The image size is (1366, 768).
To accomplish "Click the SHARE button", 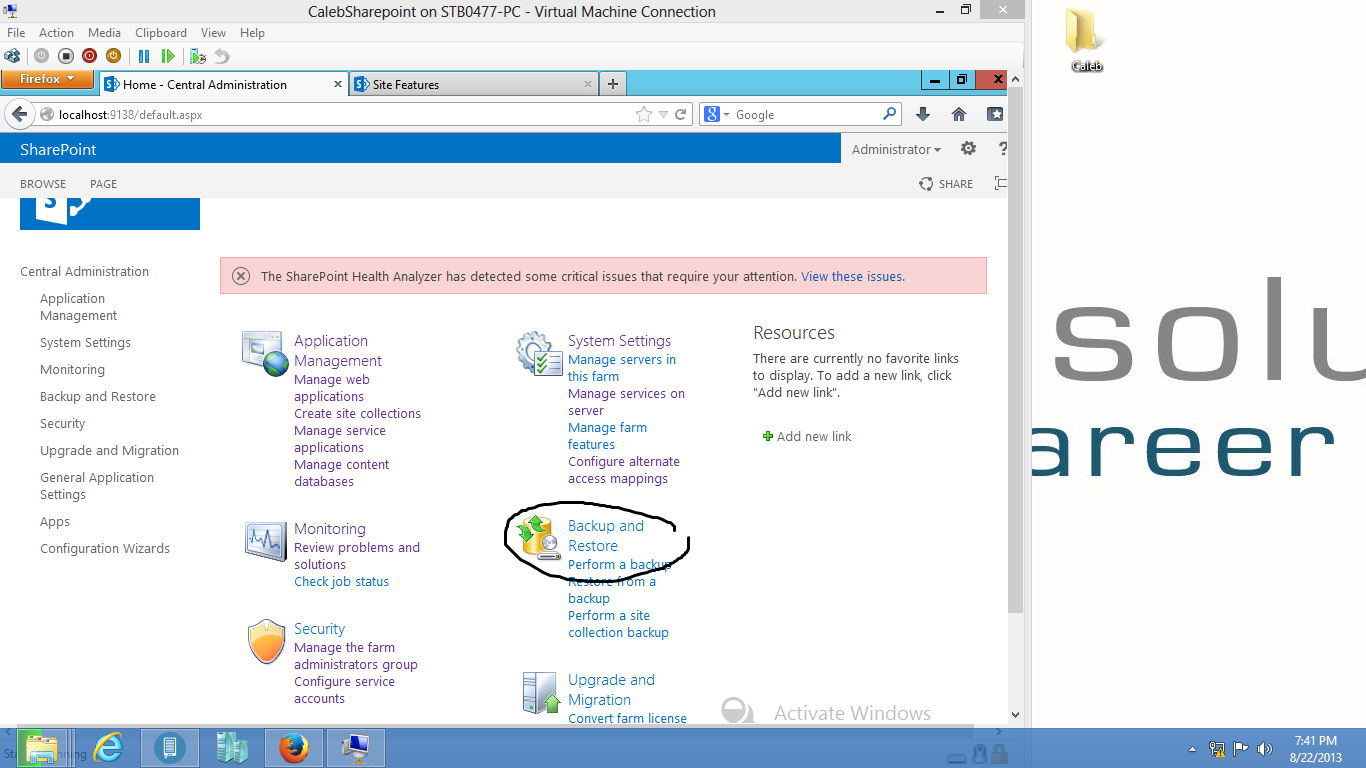I will [946, 184].
